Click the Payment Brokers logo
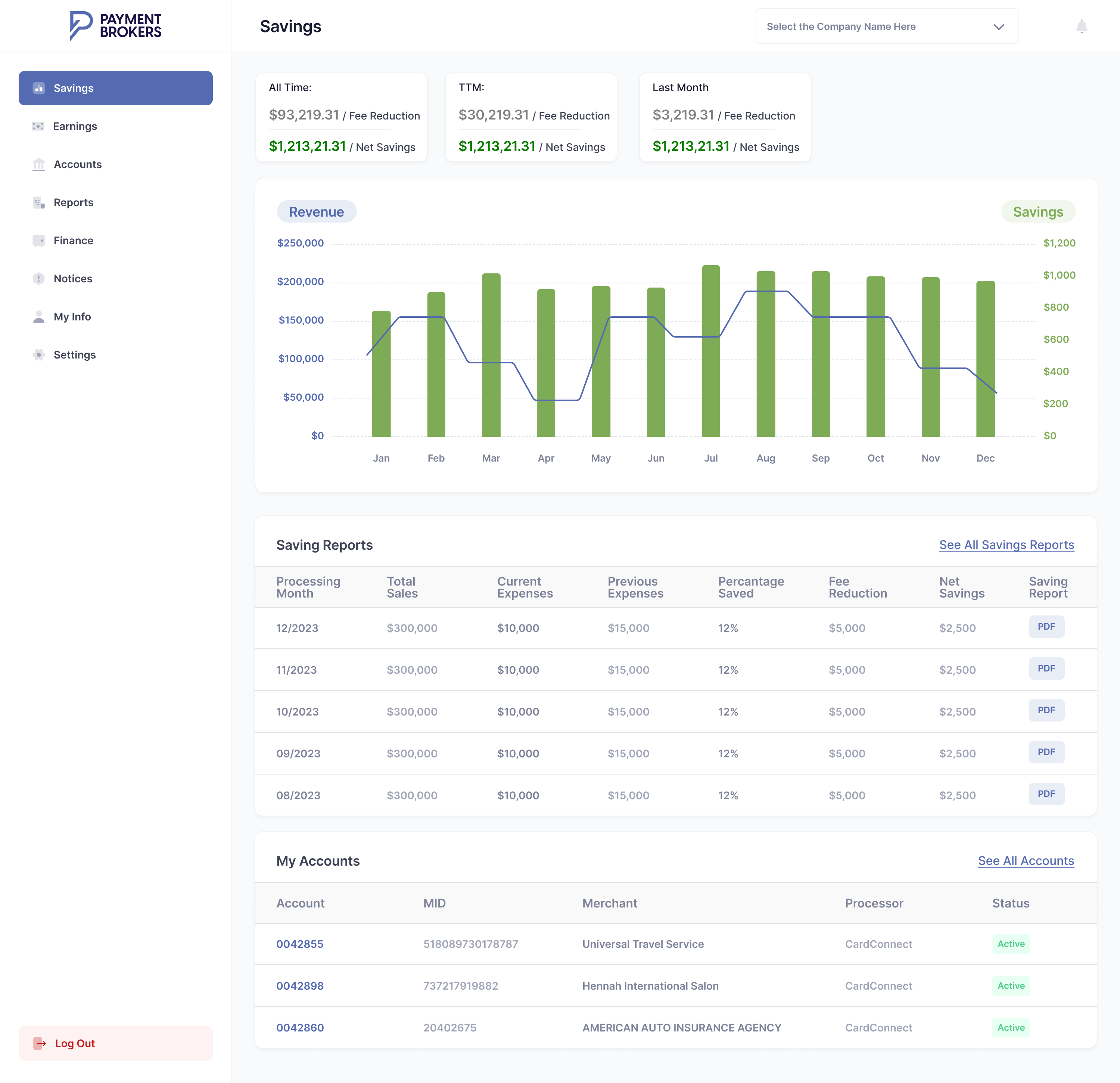The width and height of the screenshot is (1120, 1083). click(x=115, y=26)
